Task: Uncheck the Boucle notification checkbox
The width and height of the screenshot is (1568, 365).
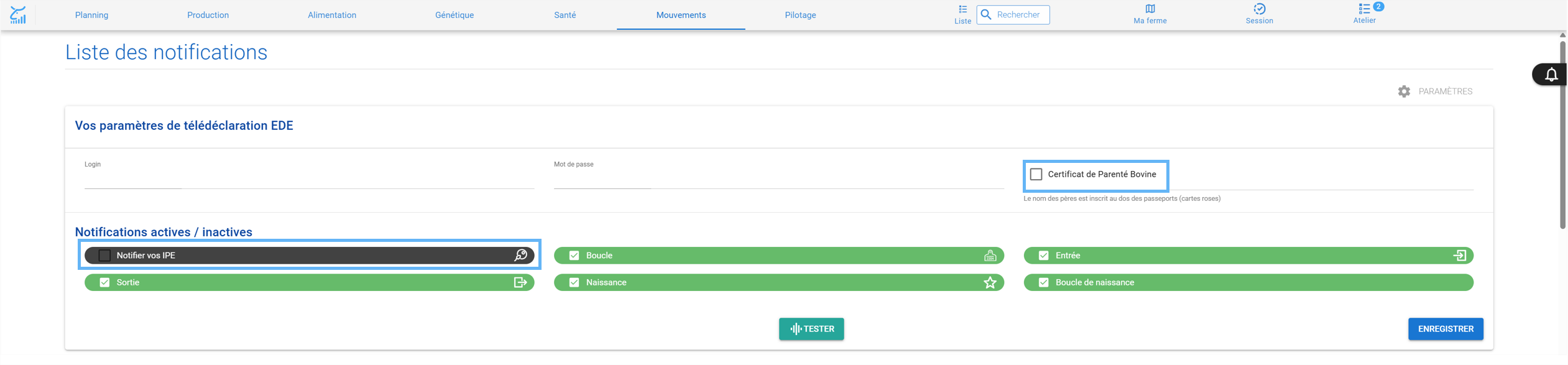Action: pyautogui.click(x=574, y=256)
